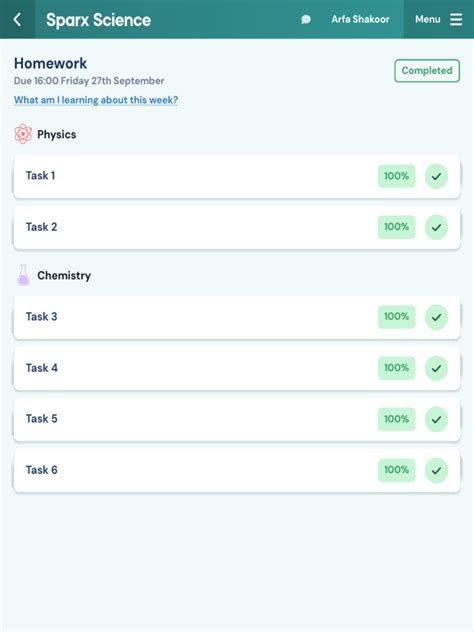Open the Arfa Shakoor user name
Screen dimensions: 474x632
tap(360, 19)
